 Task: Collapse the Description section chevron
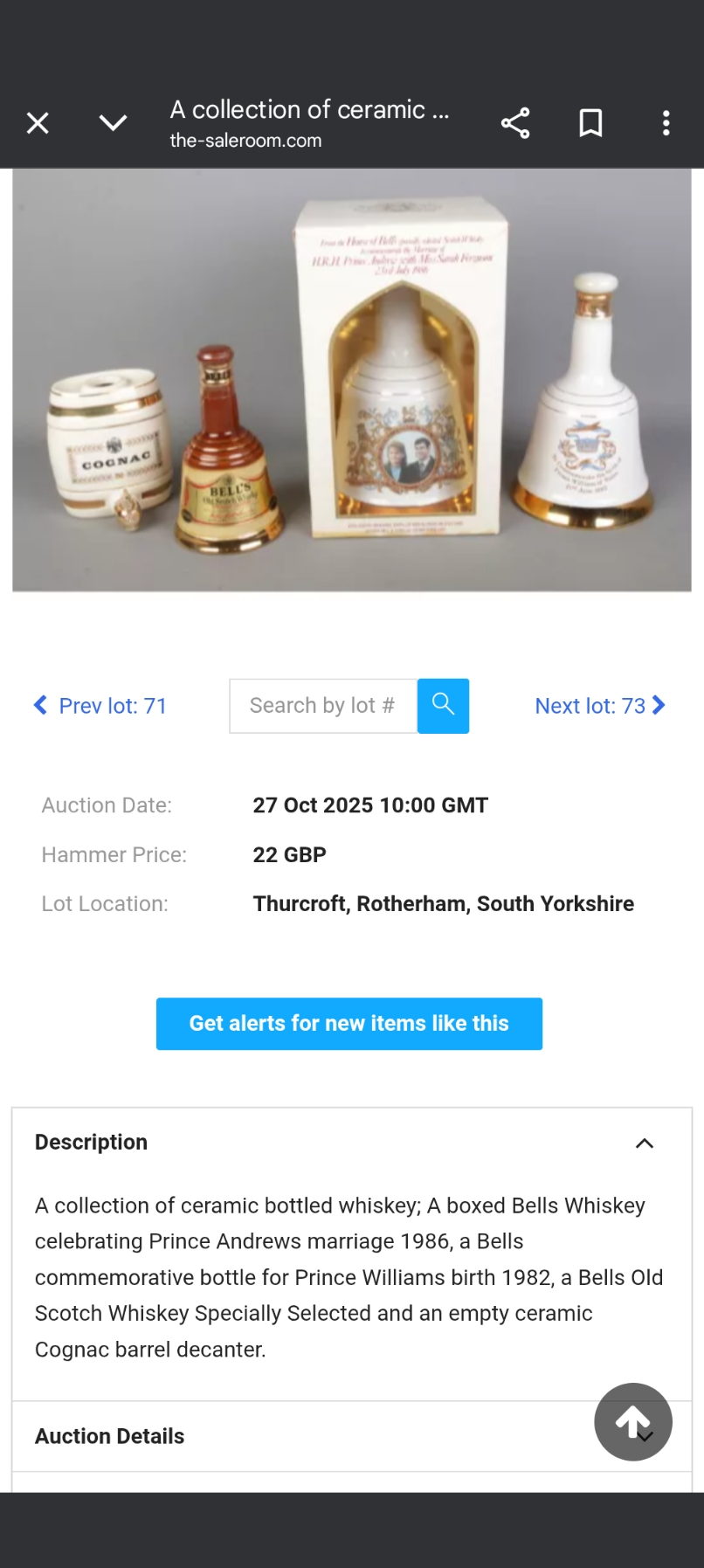point(645,1143)
